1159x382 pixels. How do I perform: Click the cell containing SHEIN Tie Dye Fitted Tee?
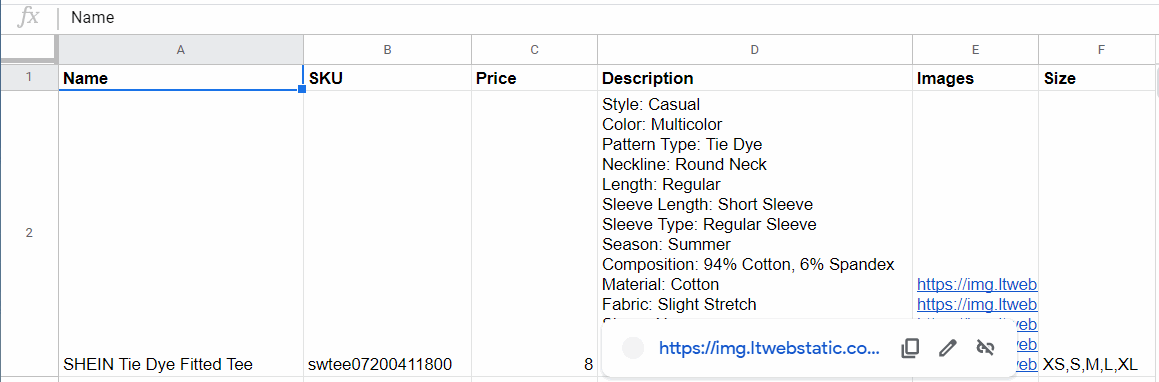(180, 233)
